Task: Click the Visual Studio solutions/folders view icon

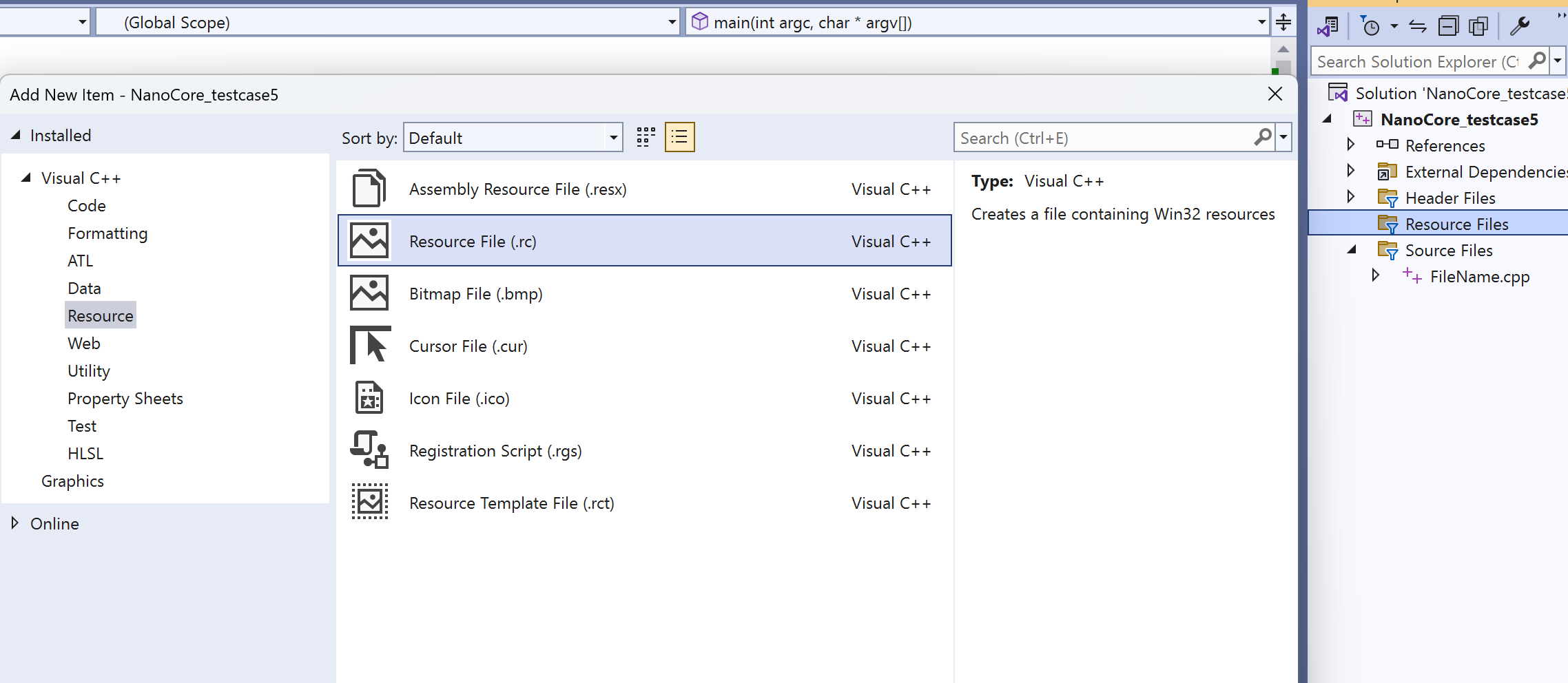Action: 1328,26
